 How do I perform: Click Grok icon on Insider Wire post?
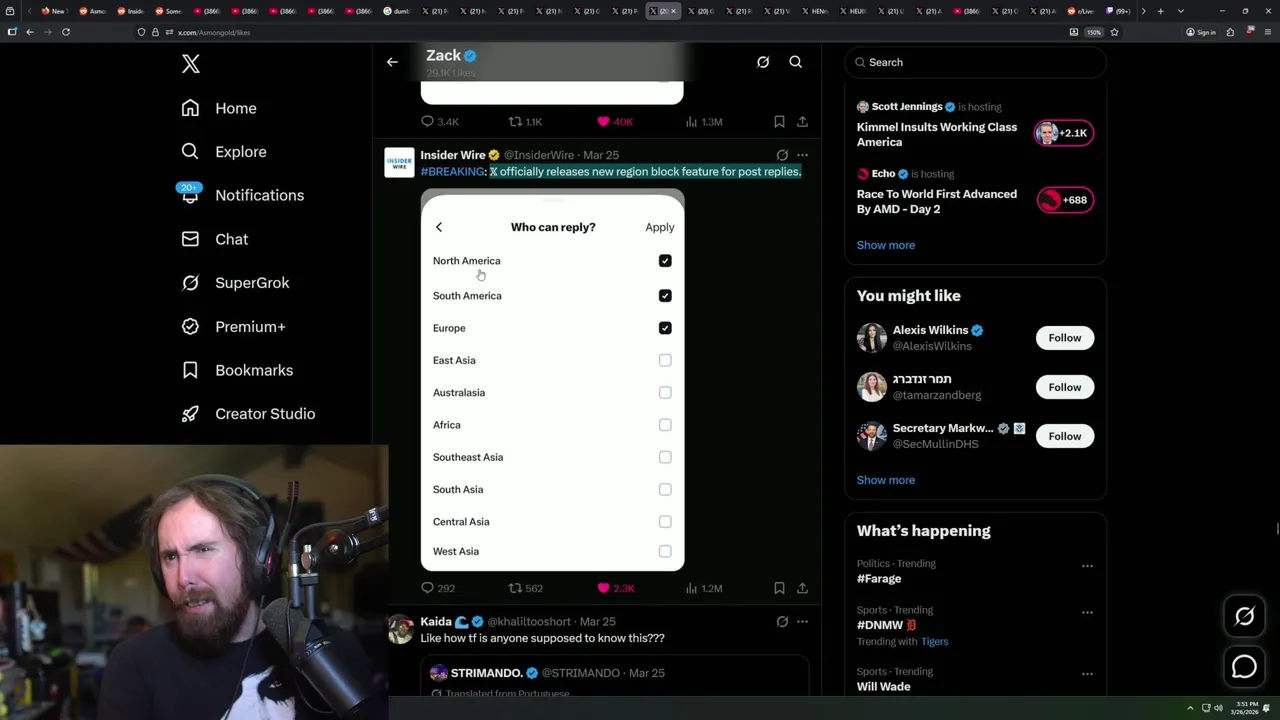782,155
